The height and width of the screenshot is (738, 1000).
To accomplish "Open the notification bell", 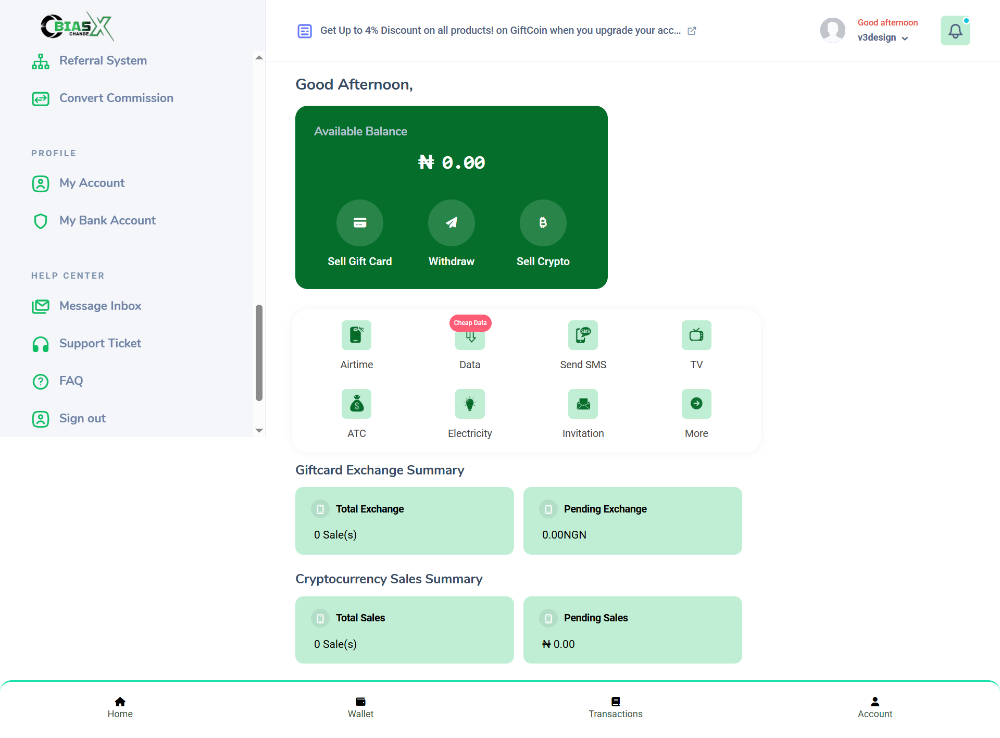I will click(x=955, y=31).
